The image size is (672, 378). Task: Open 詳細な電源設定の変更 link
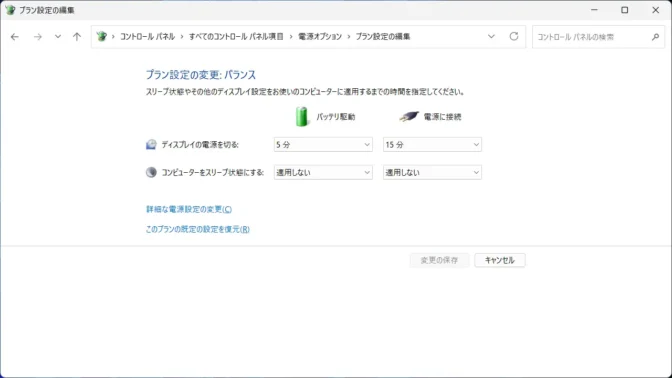pyautogui.click(x=189, y=209)
